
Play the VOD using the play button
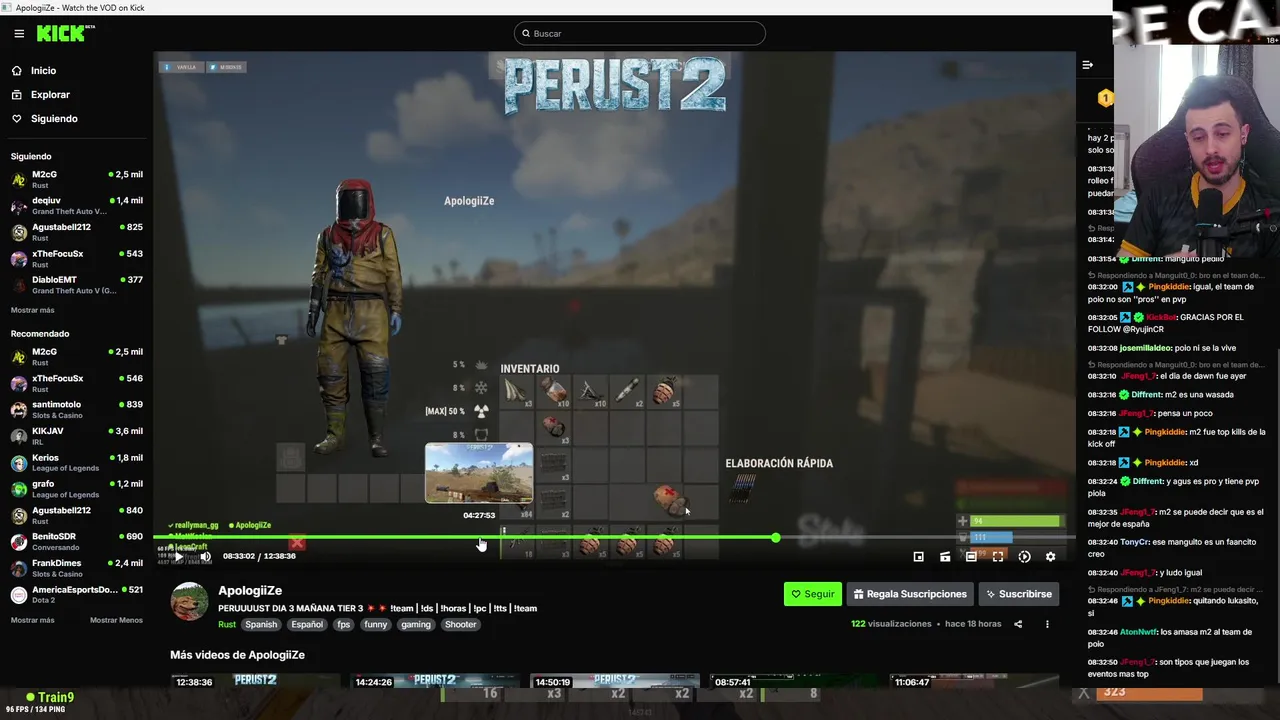click(179, 557)
